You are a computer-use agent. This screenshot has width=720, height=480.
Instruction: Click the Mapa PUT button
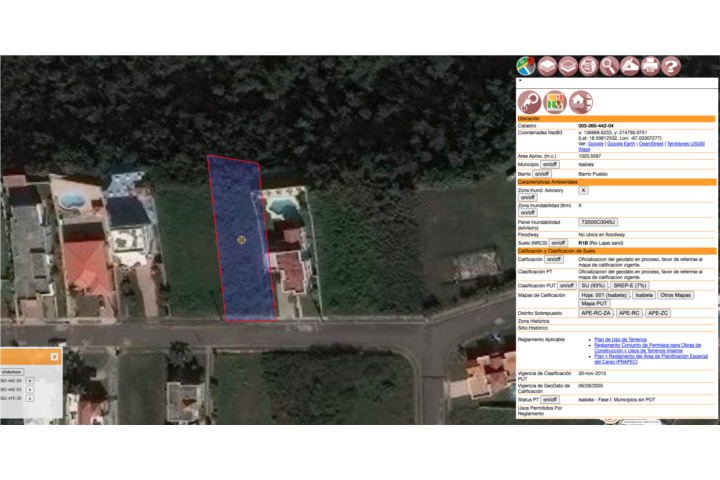[595, 304]
